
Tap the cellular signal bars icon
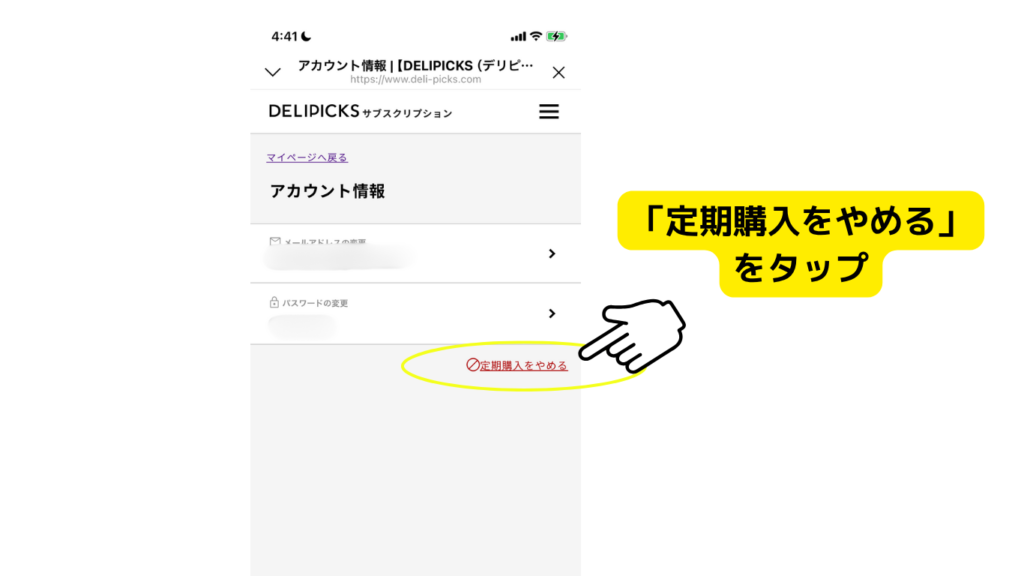518,37
